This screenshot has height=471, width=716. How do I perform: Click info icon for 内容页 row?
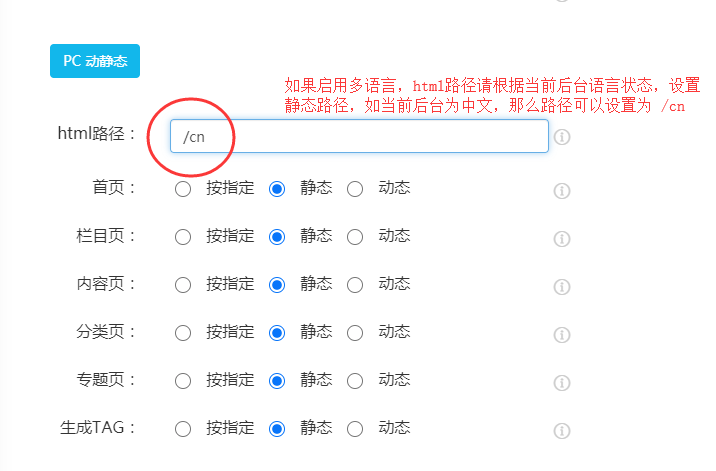(562, 286)
